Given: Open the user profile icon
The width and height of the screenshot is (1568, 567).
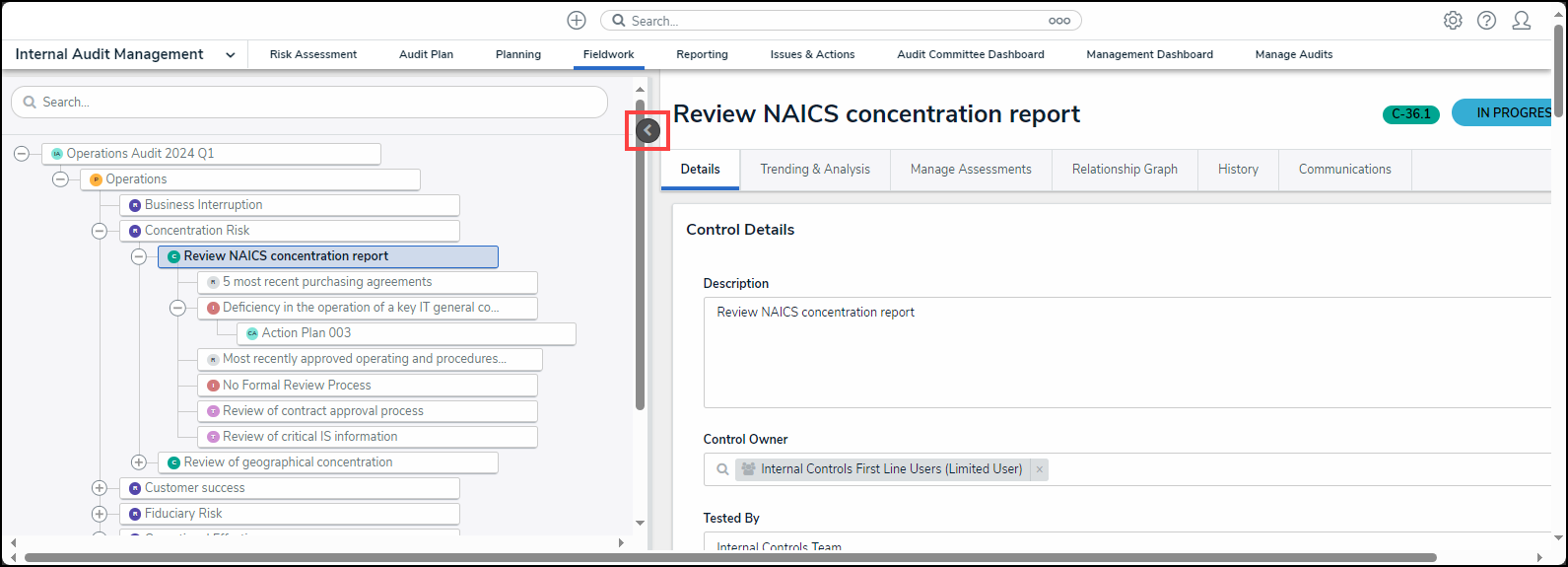Looking at the screenshot, I should pyautogui.click(x=1521, y=21).
